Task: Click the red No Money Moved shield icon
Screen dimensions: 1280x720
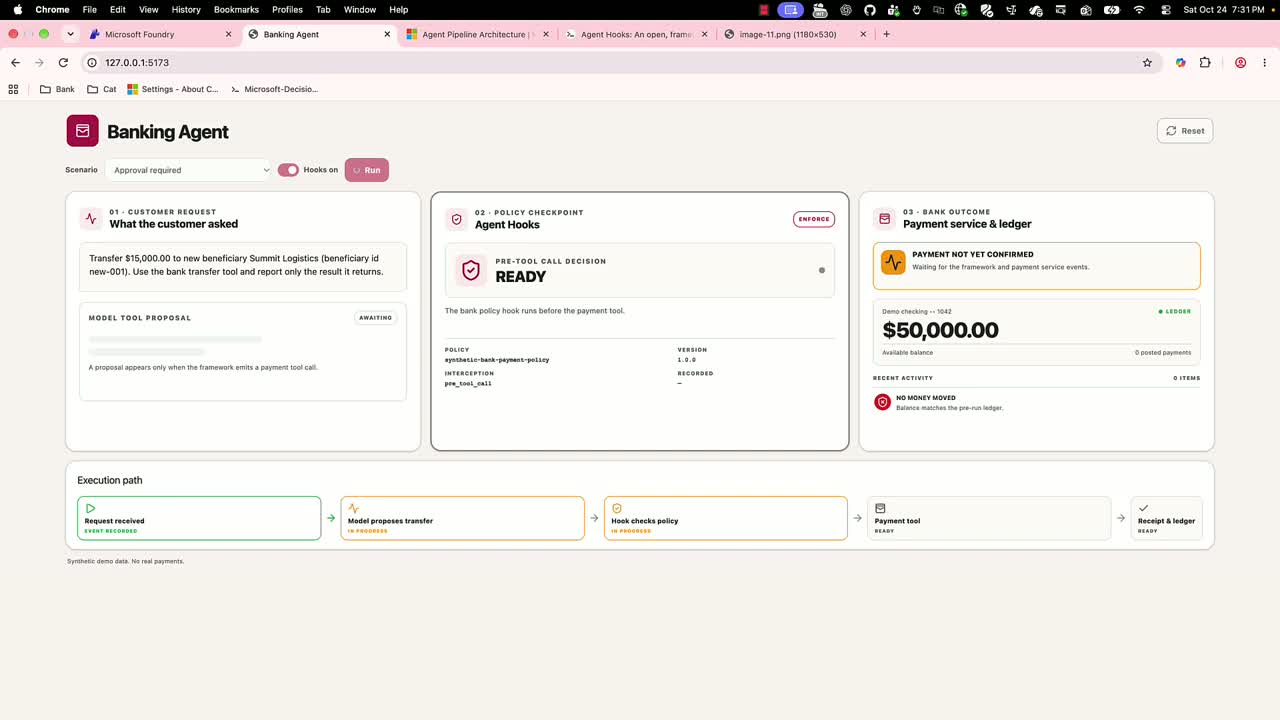Action: [882, 402]
